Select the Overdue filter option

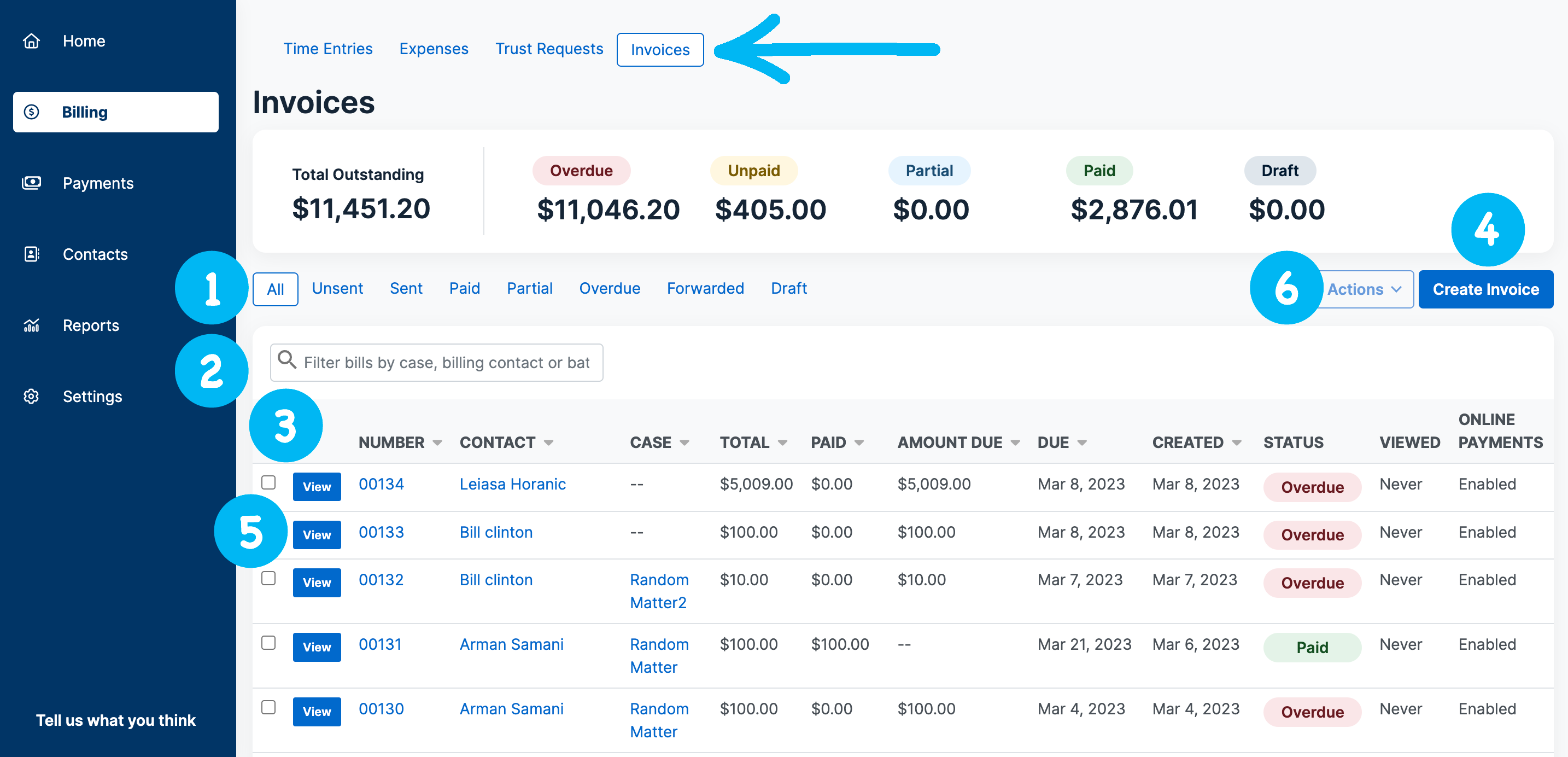[609, 288]
